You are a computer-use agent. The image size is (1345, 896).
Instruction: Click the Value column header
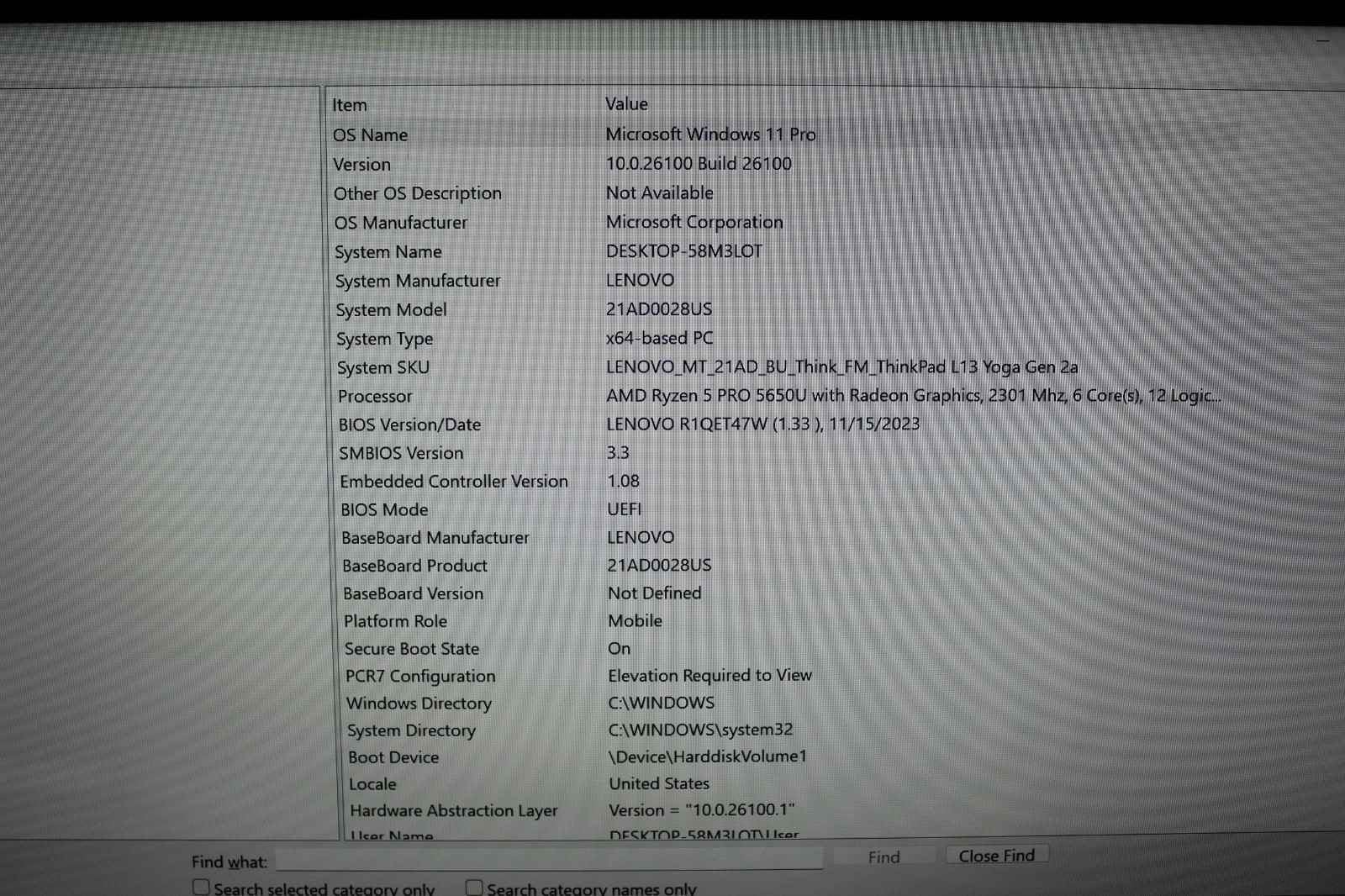[x=626, y=104]
